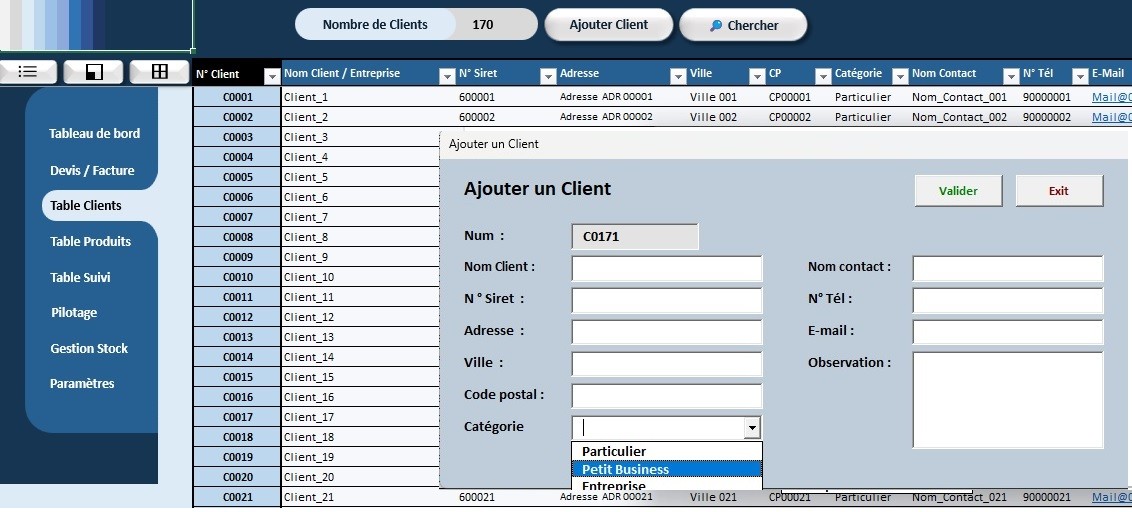Open the Chercher search button
This screenshot has width=1132, height=512.
743,25
